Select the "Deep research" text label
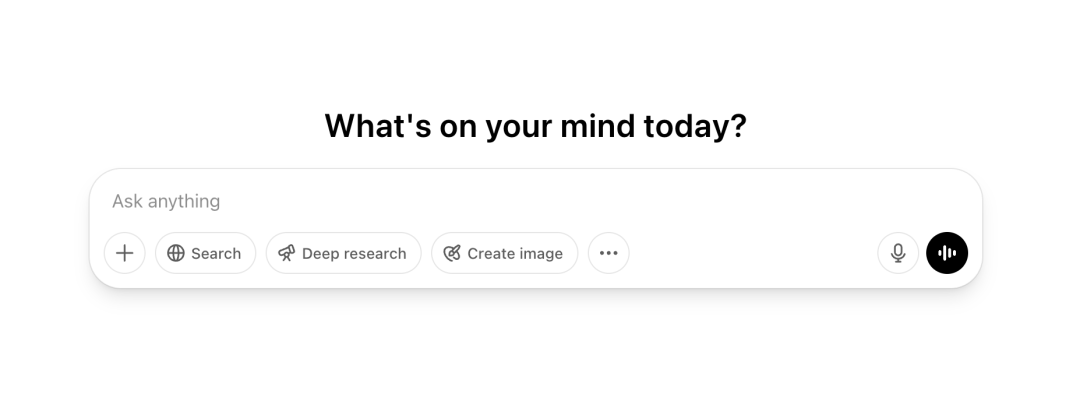The width and height of the screenshot is (1080, 408). pos(354,253)
